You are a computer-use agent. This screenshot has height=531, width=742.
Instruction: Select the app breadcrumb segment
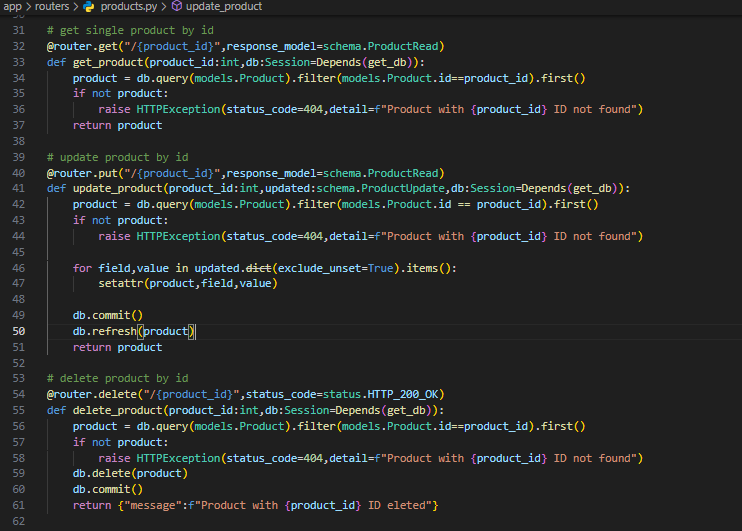12,7
